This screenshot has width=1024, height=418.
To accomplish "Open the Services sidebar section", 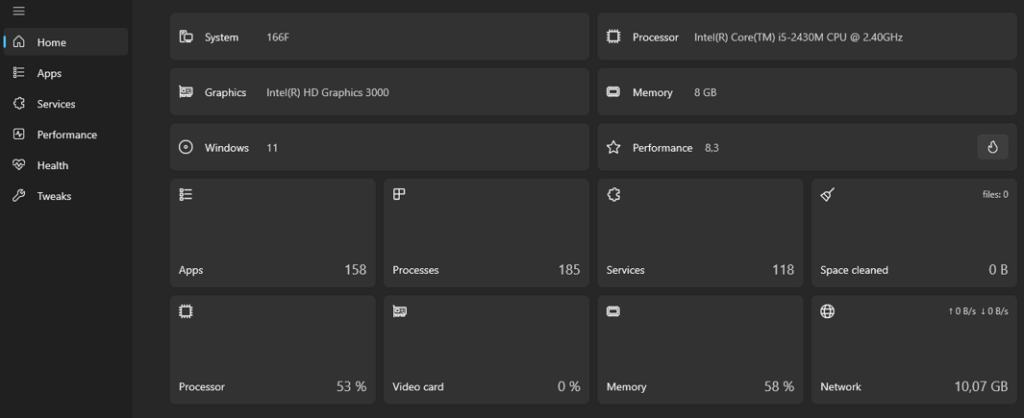I will 65,104.
